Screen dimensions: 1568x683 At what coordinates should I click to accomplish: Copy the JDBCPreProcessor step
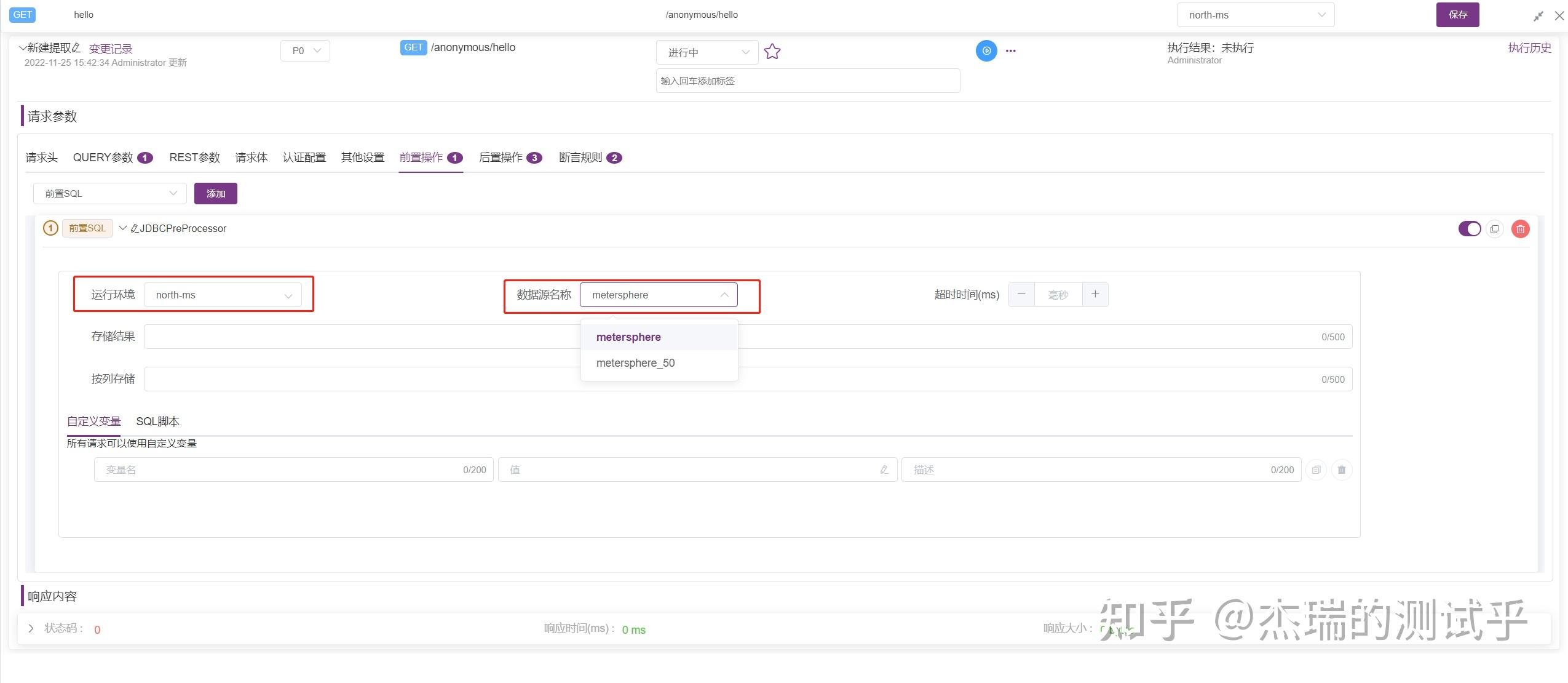point(1494,229)
